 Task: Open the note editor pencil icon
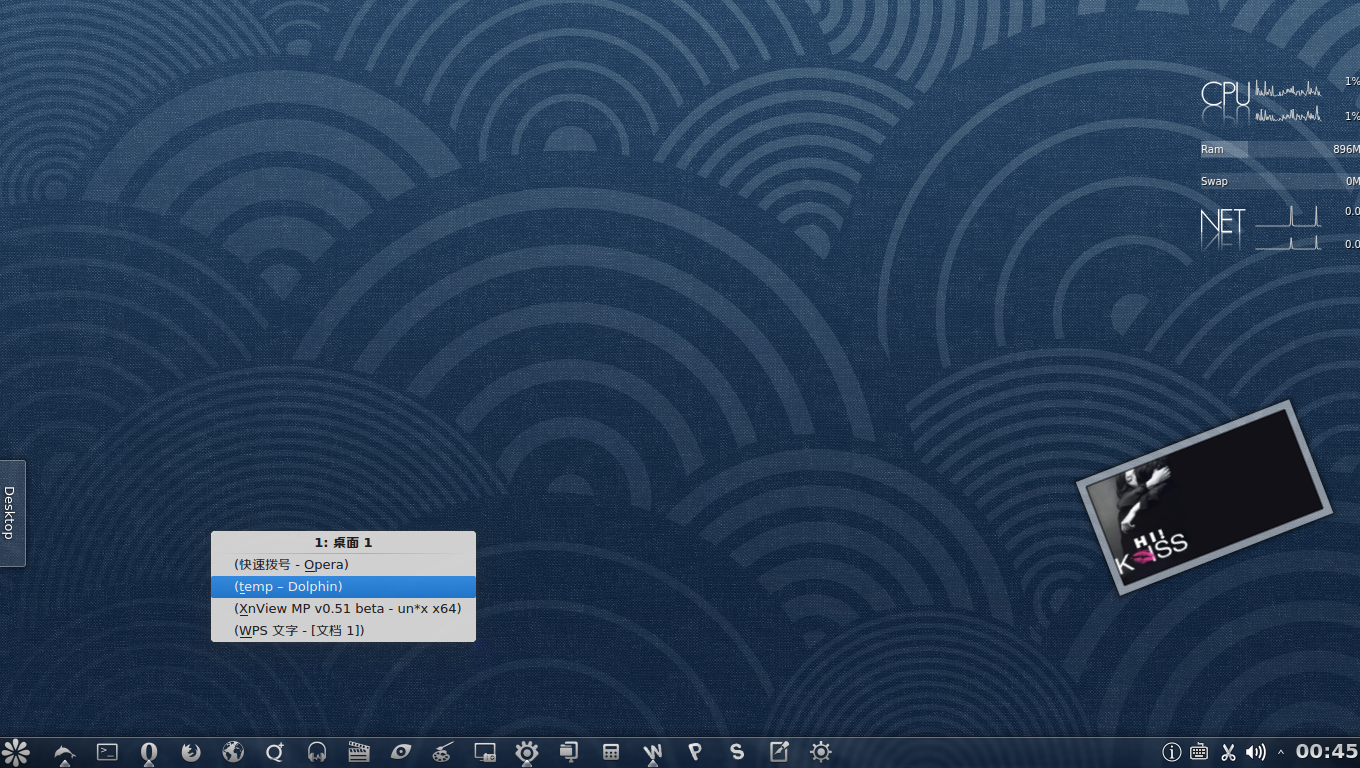point(779,752)
